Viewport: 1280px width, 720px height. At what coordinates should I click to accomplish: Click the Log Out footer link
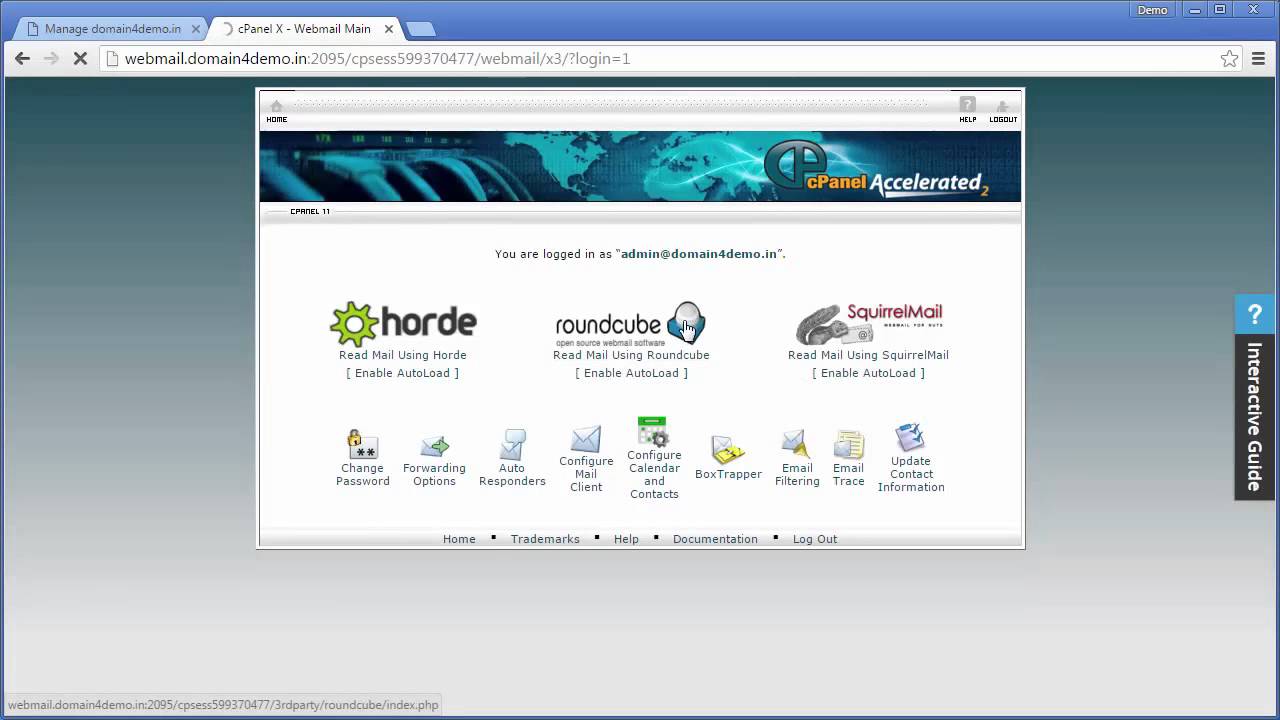(815, 539)
